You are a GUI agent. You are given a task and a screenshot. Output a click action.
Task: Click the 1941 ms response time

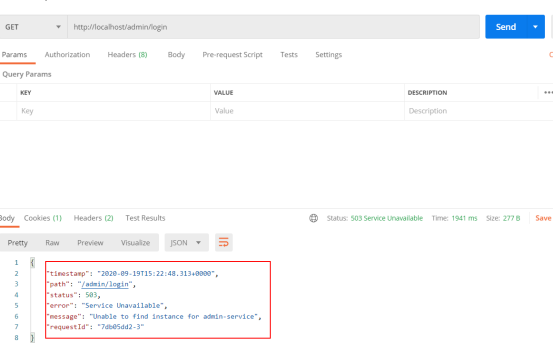[464, 218]
